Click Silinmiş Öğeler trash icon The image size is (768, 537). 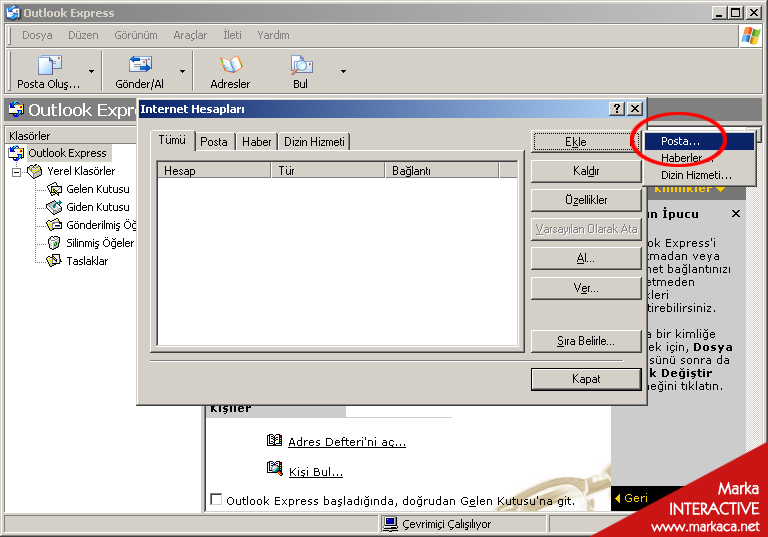click(54, 243)
